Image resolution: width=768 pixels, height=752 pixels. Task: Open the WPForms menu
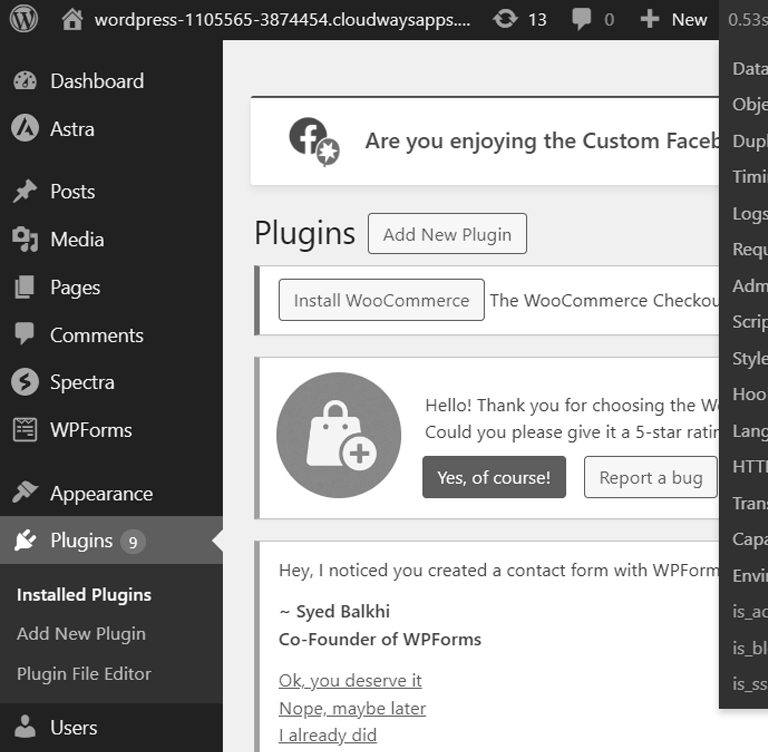pos(91,430)
